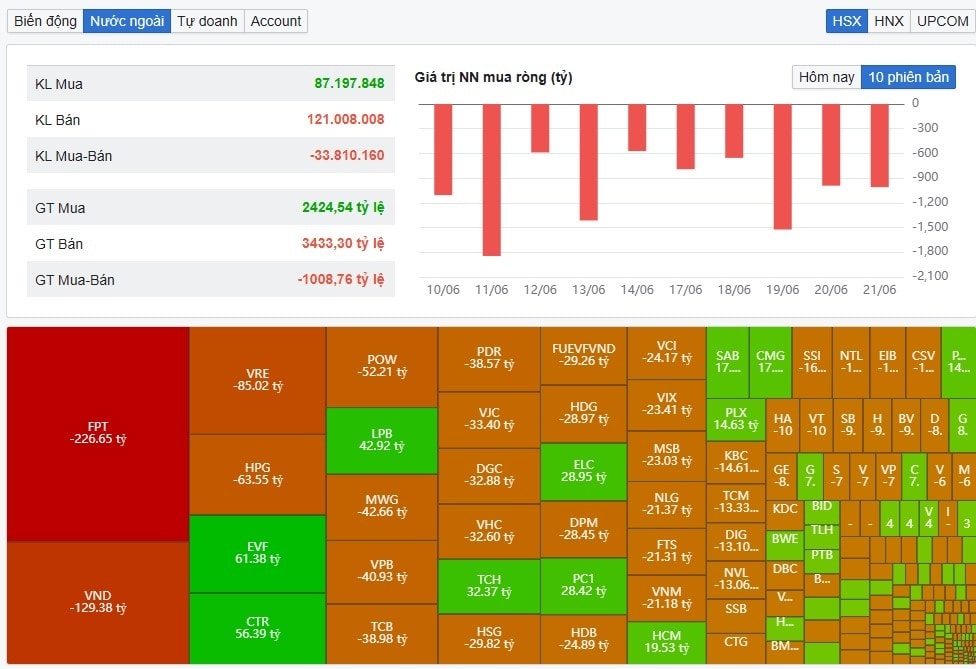Click the green CTR treemap cell
Screen dimensions: 976x669
click(x=258, y=629)
